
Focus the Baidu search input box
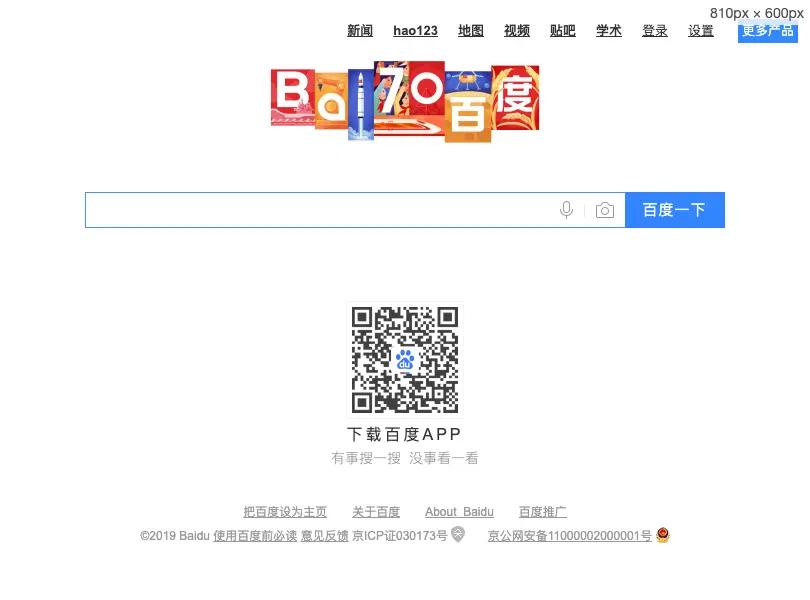pyautogui.click(x=355, y=210)
